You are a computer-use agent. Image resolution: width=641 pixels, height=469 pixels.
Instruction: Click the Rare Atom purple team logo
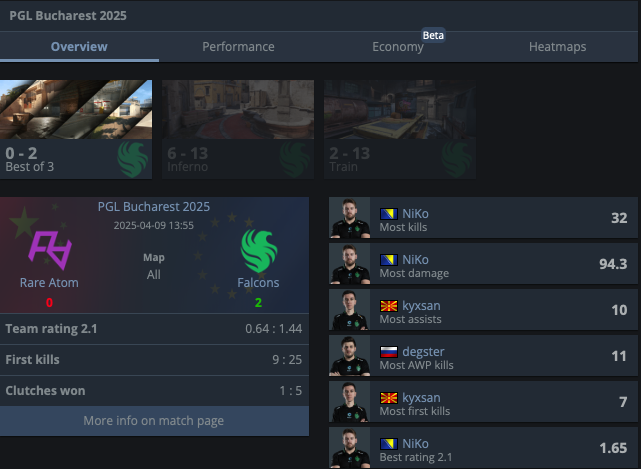click(50, 250)
